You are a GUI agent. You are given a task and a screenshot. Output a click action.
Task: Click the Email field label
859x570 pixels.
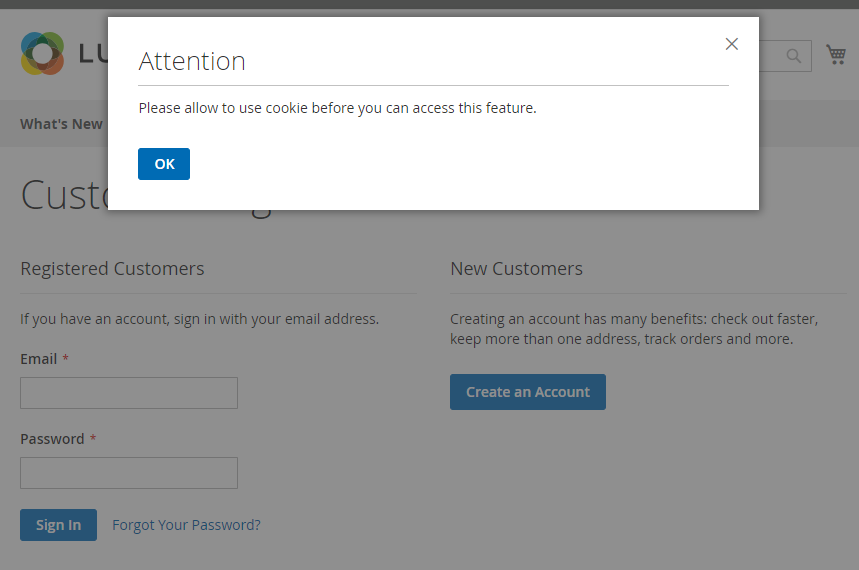coord(39,359)
